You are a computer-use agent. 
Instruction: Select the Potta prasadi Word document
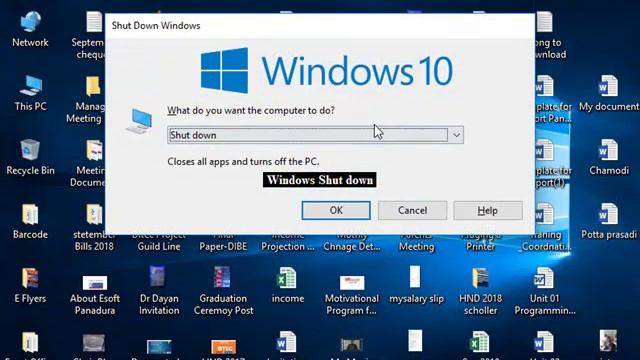click(609, 222)
